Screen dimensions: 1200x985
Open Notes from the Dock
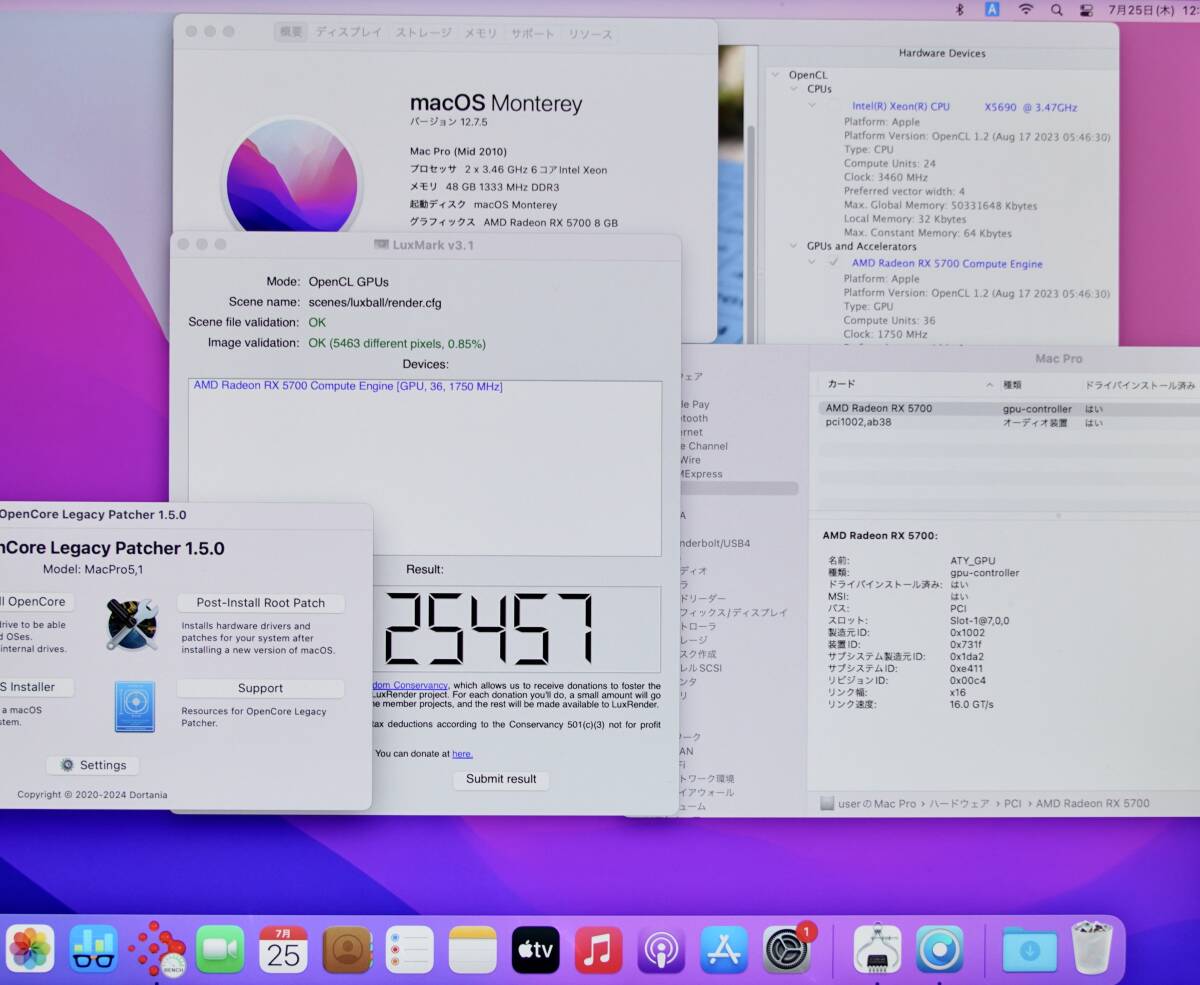tap(473, 949)
